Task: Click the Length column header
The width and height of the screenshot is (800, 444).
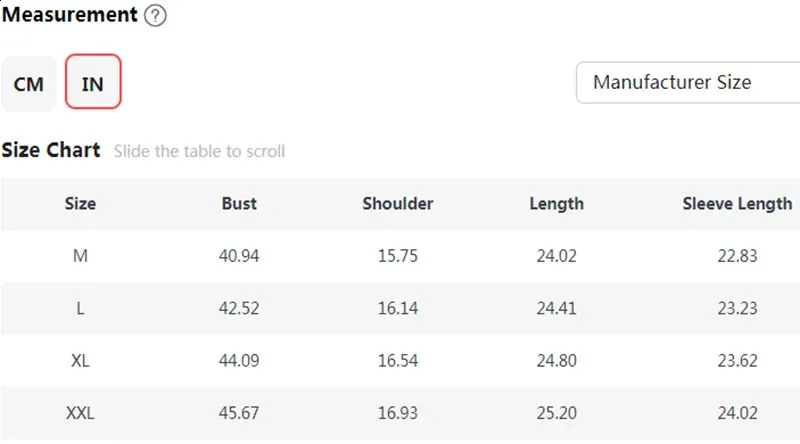Action: pos(556,204)
